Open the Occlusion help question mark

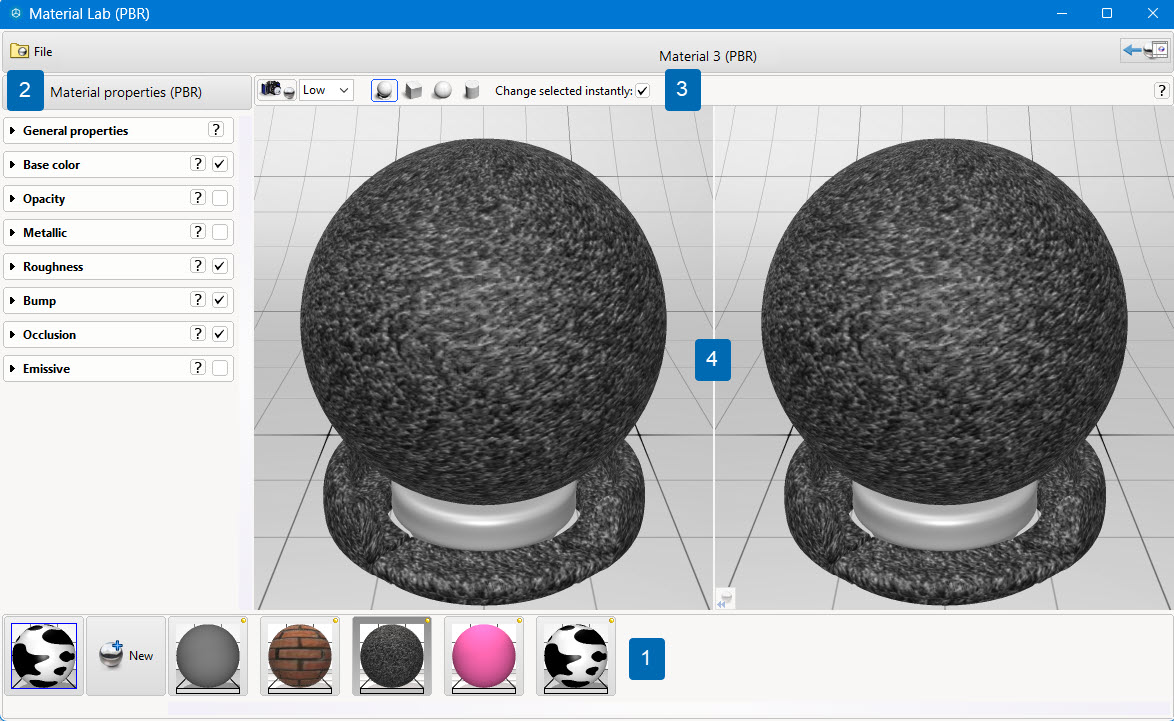(198, 334)
